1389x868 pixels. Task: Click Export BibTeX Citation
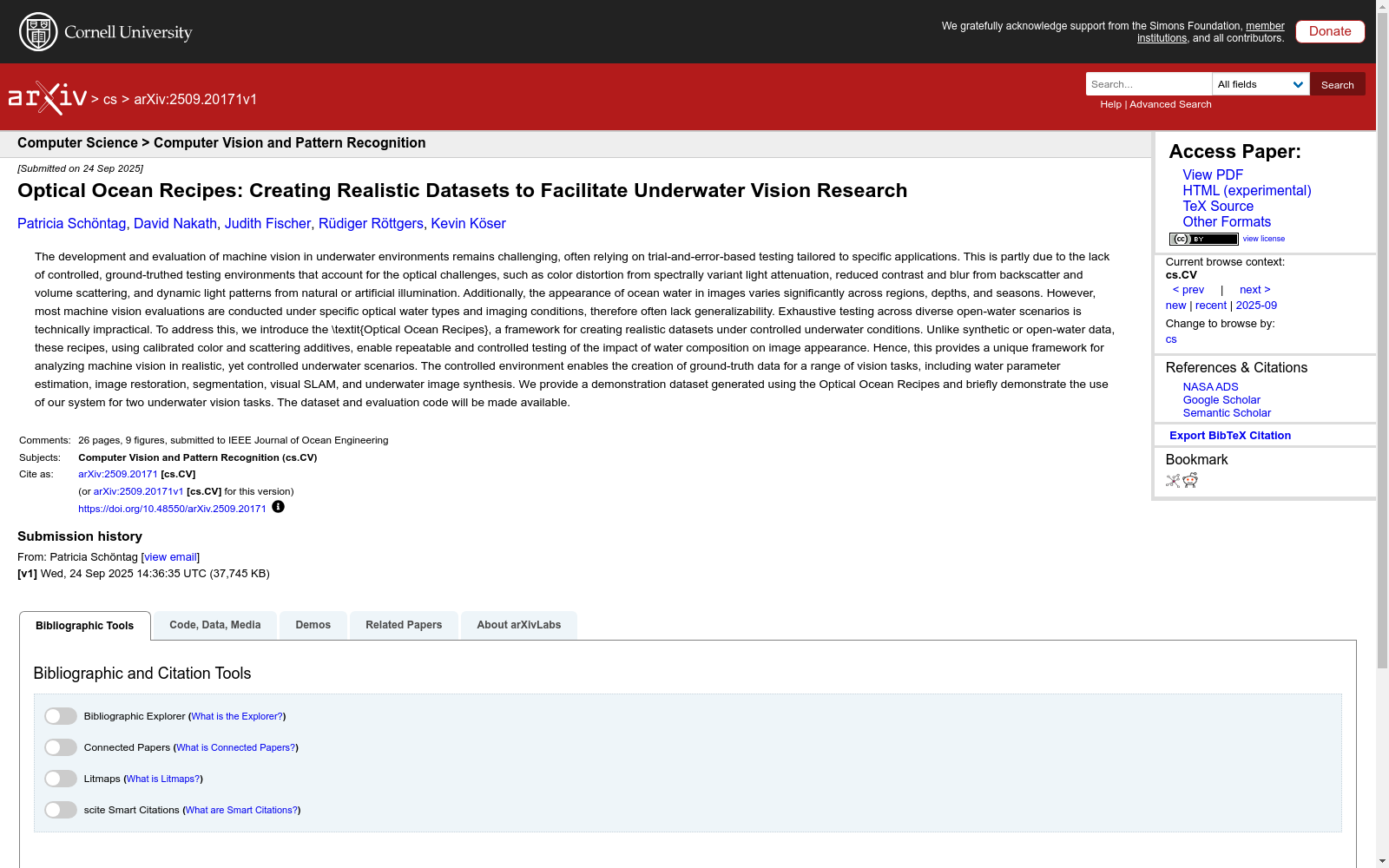coord(1230,436)
